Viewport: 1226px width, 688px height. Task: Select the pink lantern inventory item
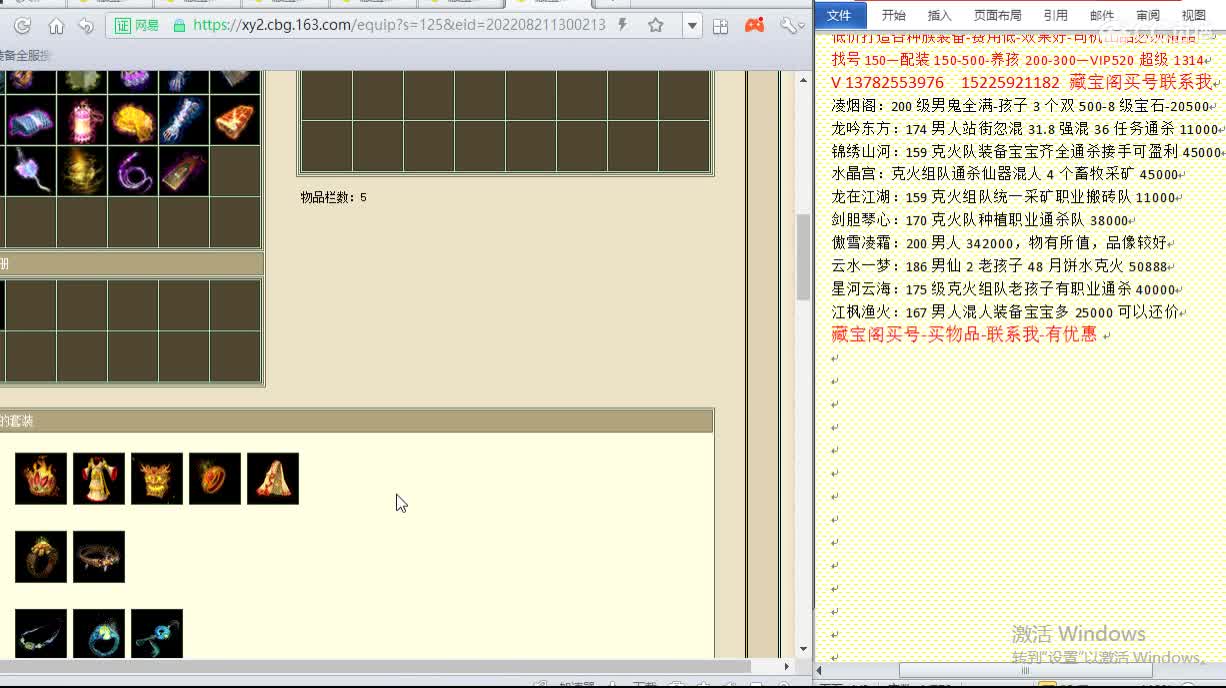[x=81, y=121]
